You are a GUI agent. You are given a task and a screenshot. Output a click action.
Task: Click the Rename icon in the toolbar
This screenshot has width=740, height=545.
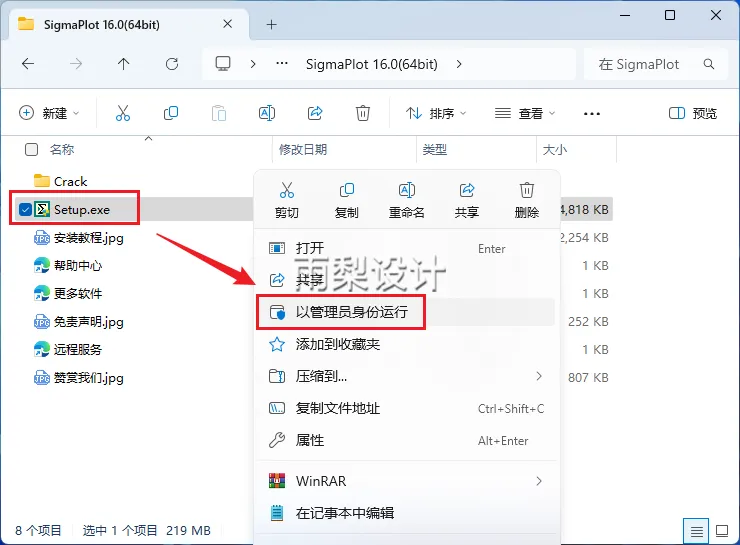(x=267, y=113)
